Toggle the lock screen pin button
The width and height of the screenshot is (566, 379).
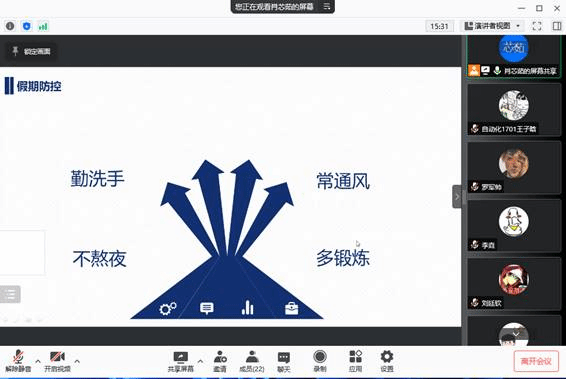31,51
